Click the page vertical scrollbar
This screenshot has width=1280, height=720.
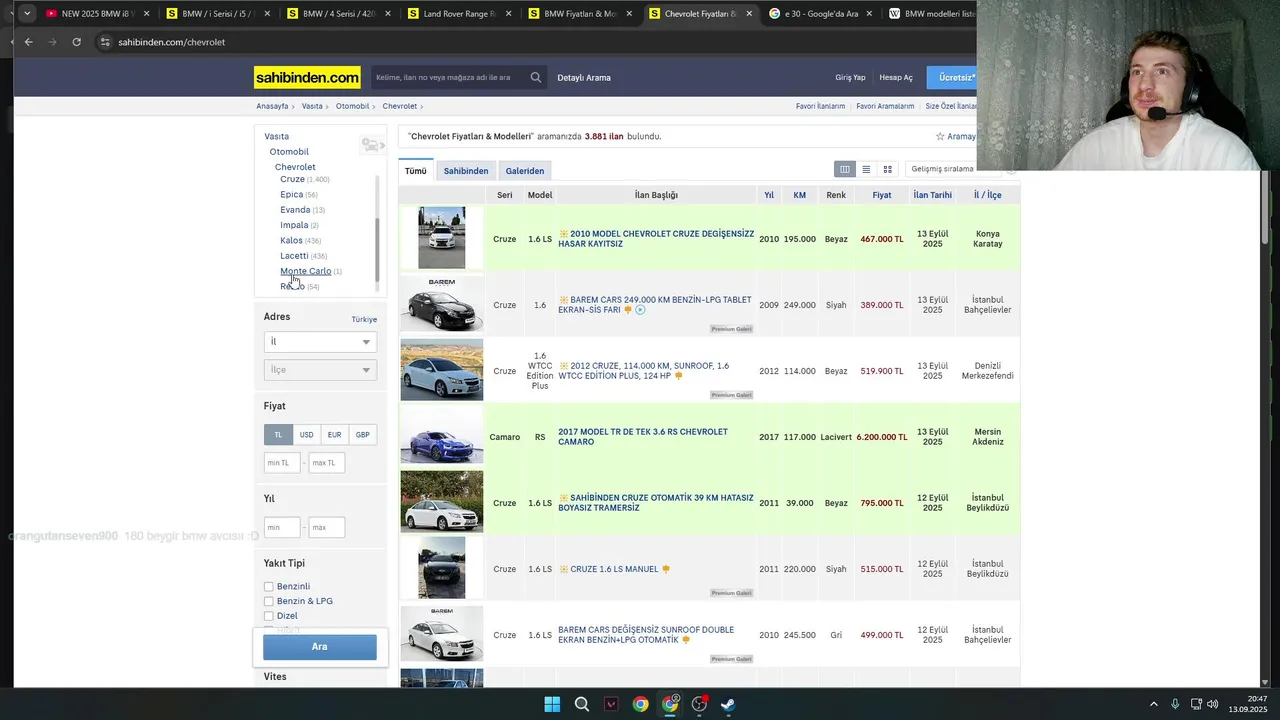pyautogui.click(x=1266, y=210)
